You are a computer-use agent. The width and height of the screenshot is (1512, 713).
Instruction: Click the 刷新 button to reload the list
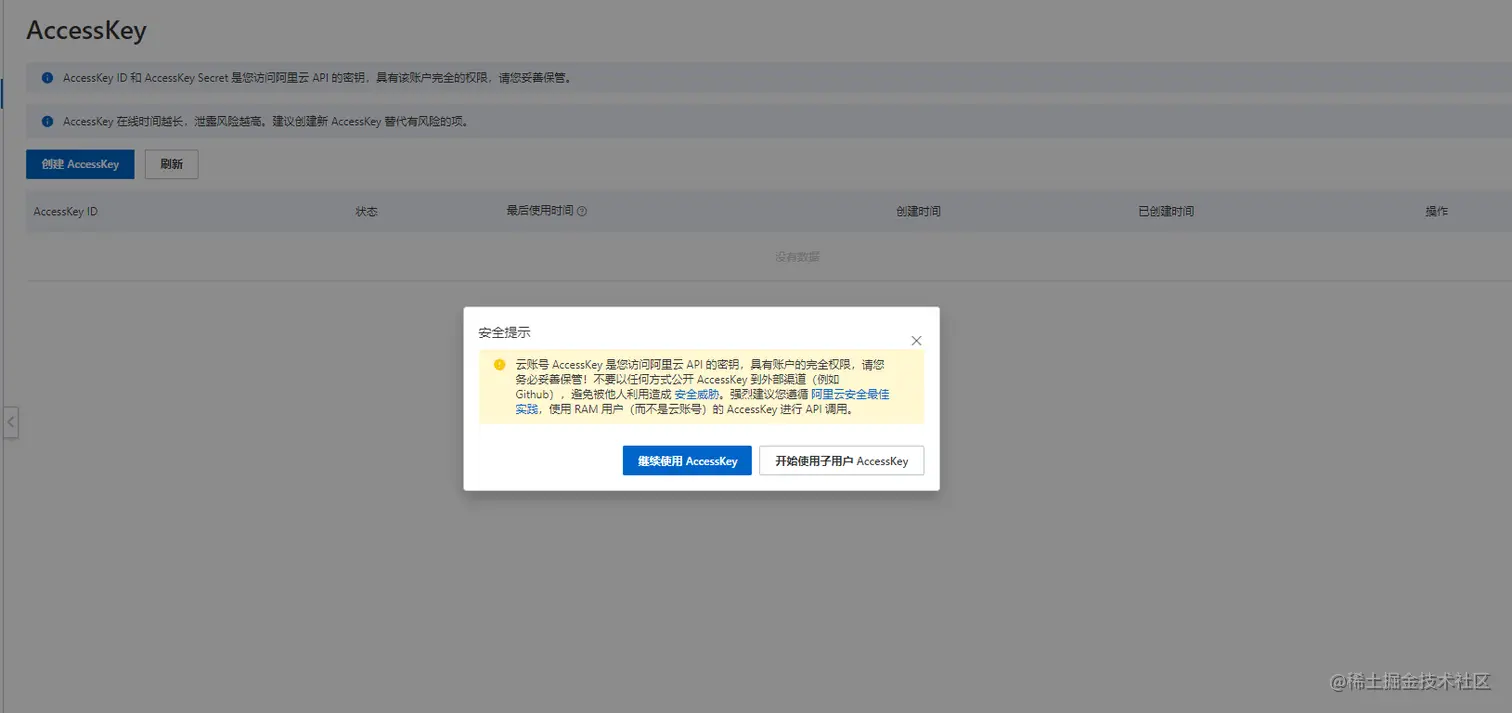click(x=170, y=163)
